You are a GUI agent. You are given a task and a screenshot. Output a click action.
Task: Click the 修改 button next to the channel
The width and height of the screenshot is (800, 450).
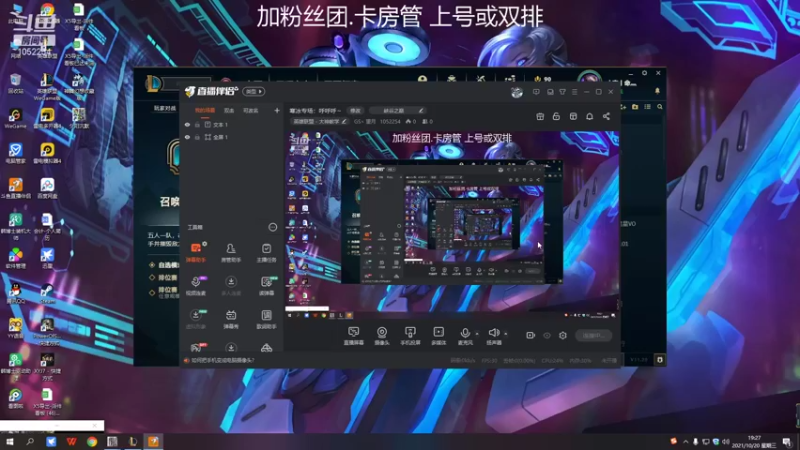pyautogui.click(x=355, y=111)
